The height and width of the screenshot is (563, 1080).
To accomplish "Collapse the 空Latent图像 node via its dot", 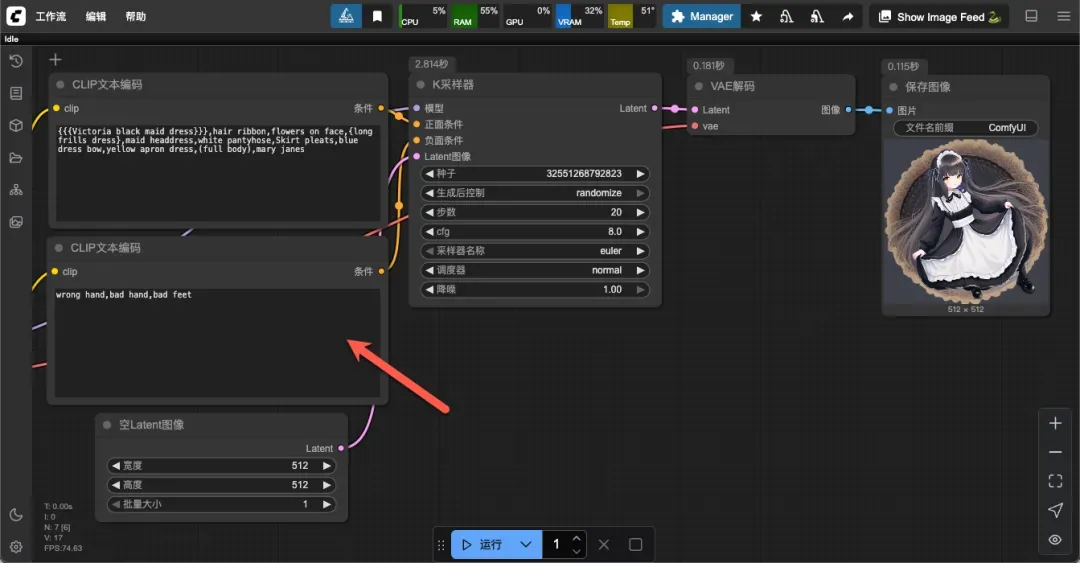I will 107,424.
